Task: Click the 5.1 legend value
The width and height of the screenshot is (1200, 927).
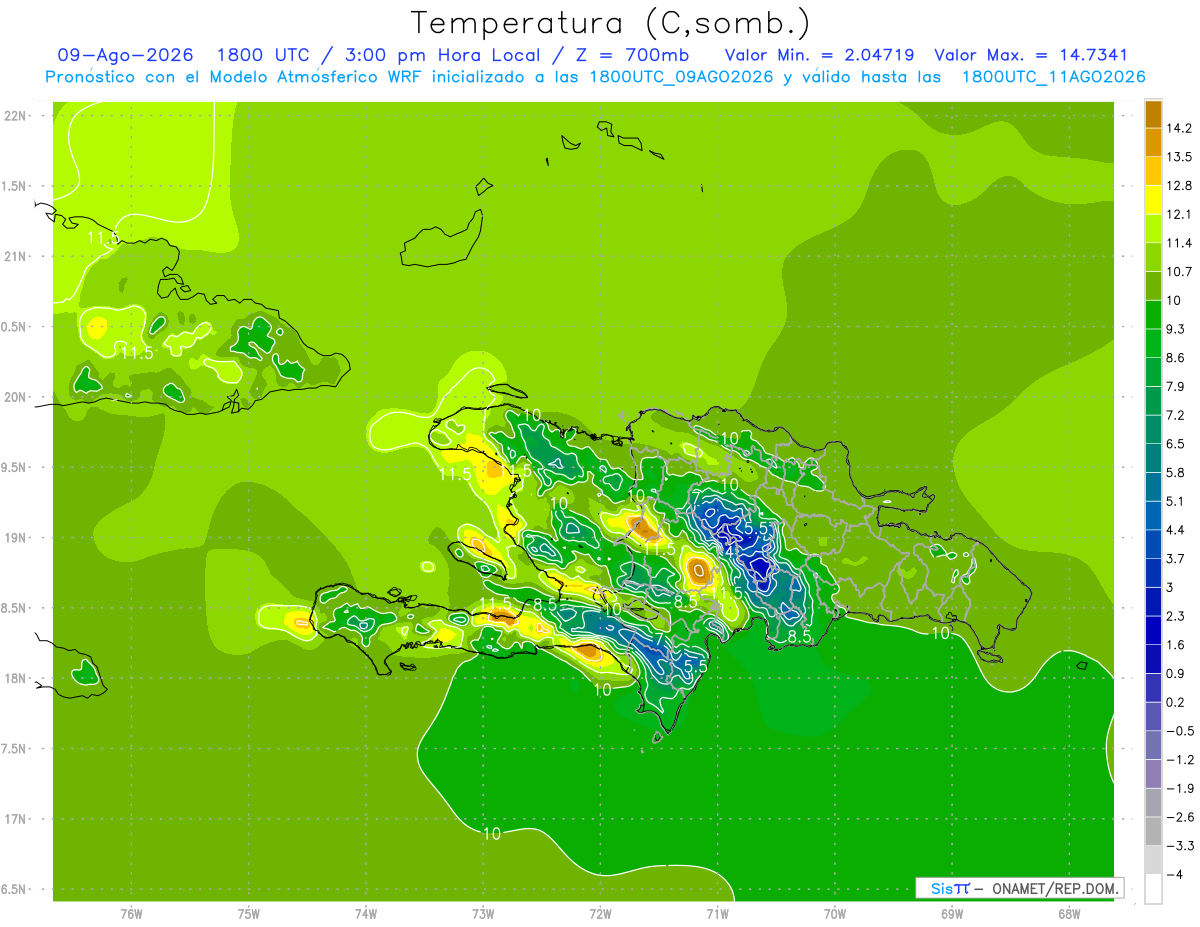Action: (x=1176, y=501)
